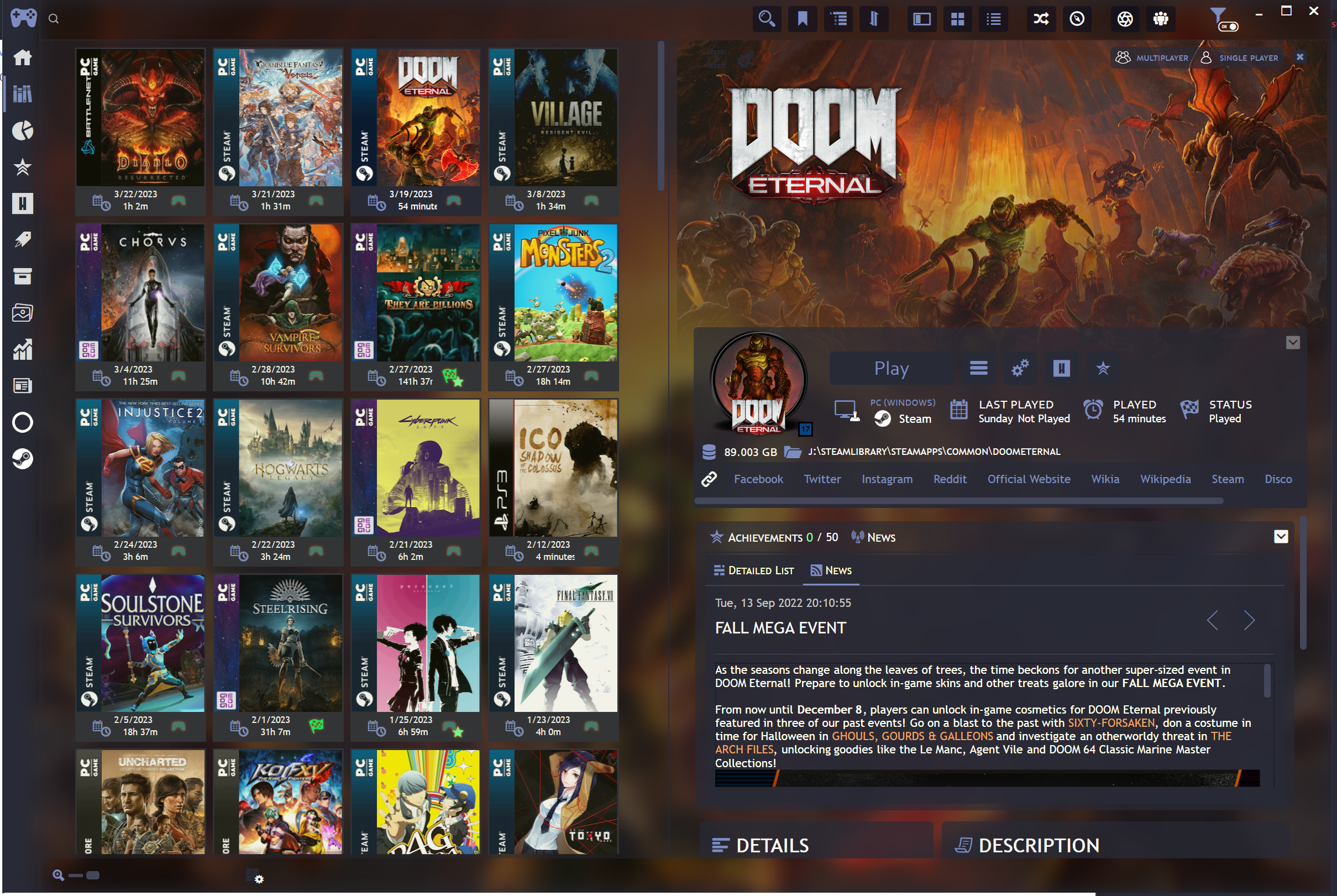This screenshot has width=1337, height=896.
Task: Open Steam section in left sidebar
Action: 22,459
